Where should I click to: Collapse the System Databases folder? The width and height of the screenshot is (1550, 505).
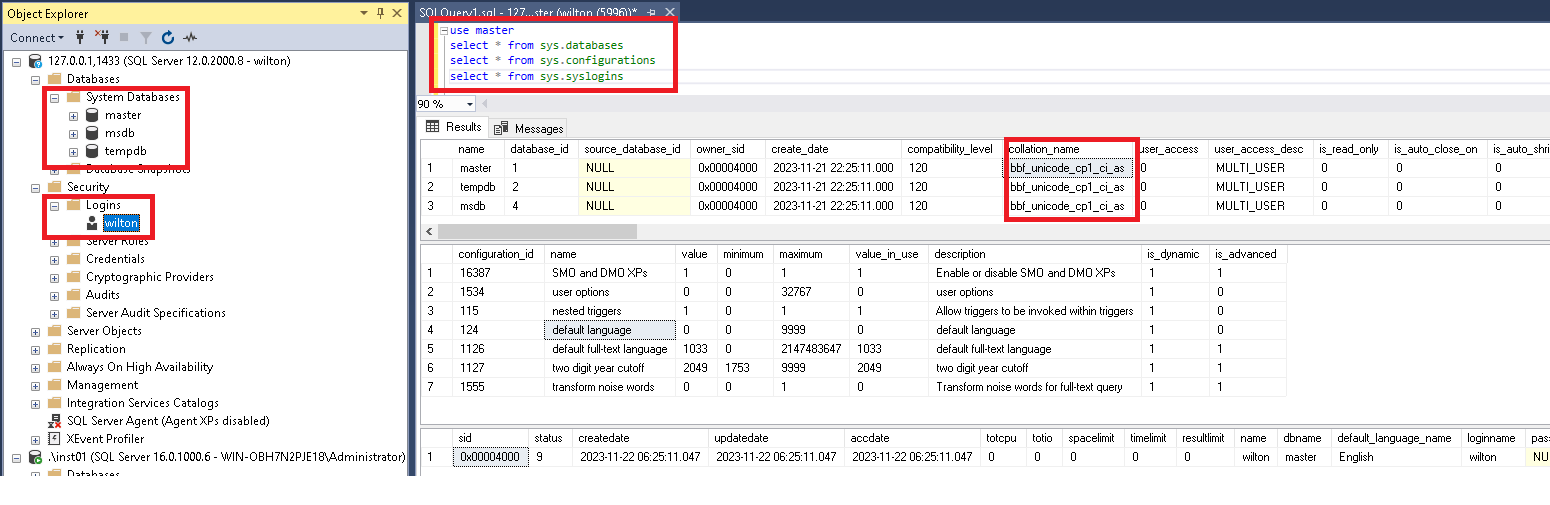pyautogui.click(x=55, y=98)
